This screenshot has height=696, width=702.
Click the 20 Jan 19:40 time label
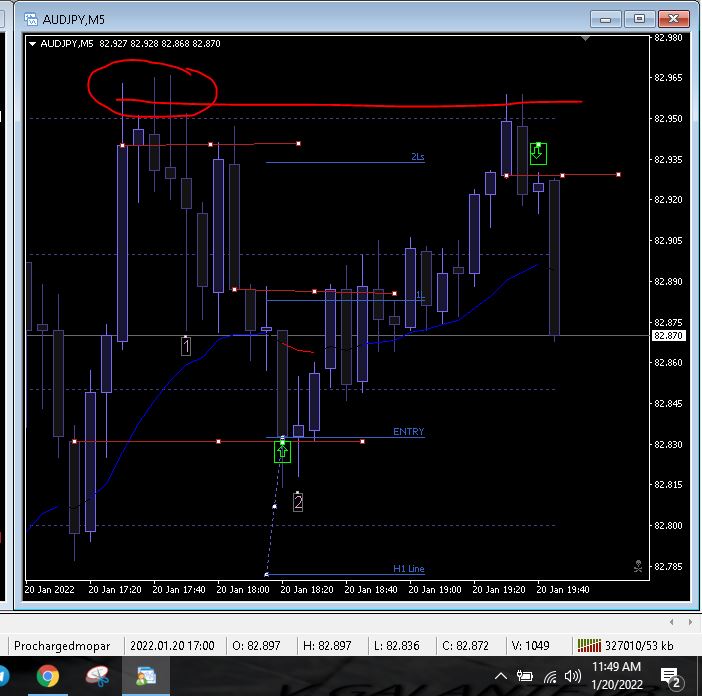point(563,589)
